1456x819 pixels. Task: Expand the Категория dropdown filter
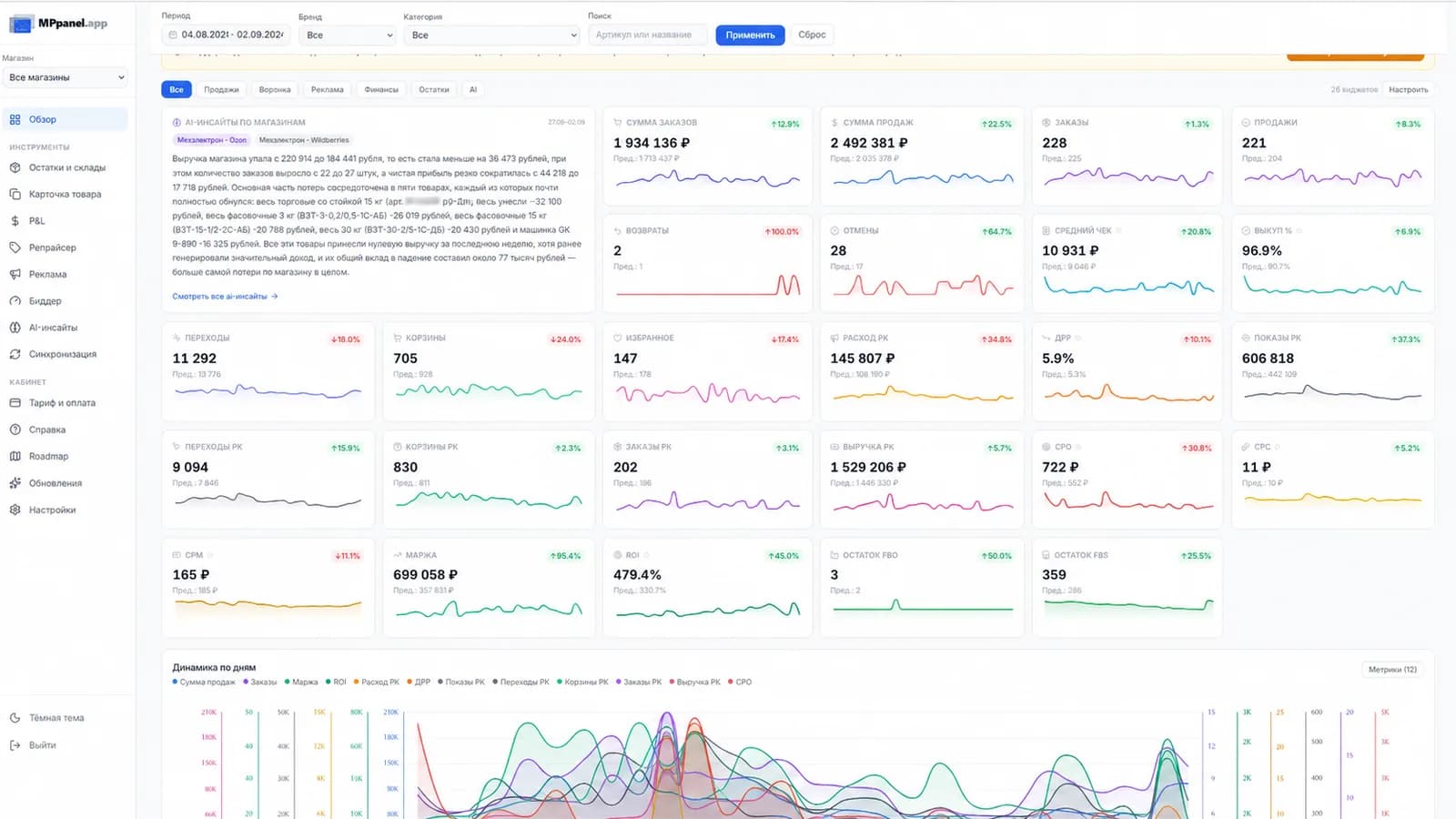pyautogui.click(x=491, y=35)
